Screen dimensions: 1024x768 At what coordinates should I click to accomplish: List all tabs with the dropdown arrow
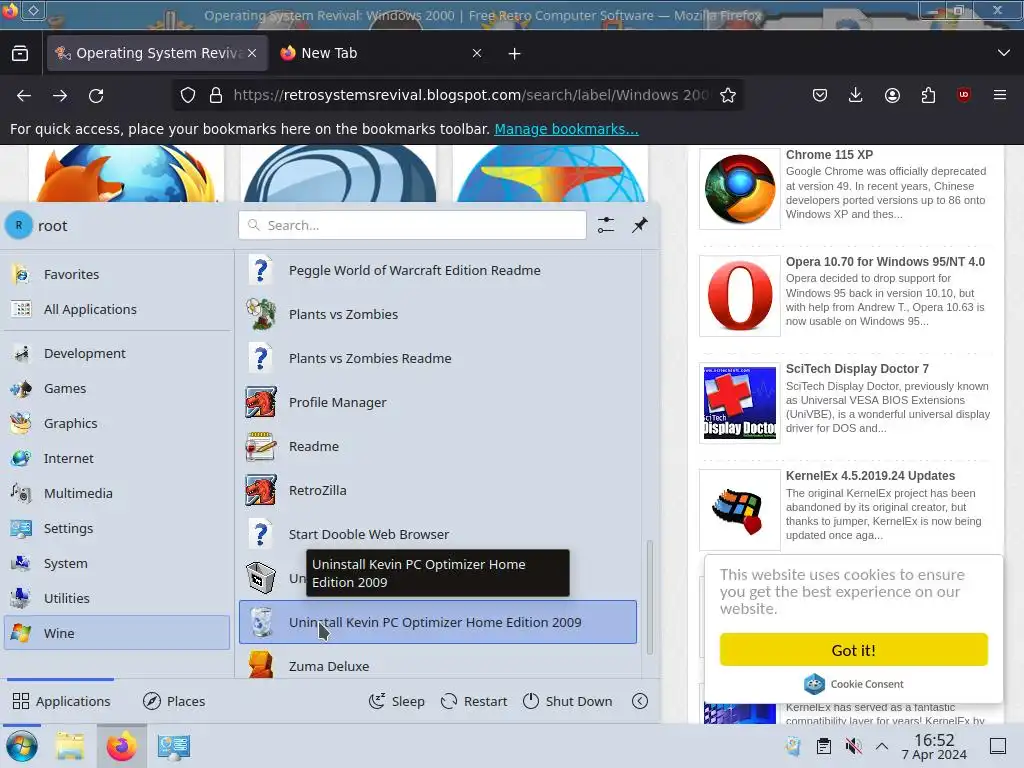[1004, 53]
